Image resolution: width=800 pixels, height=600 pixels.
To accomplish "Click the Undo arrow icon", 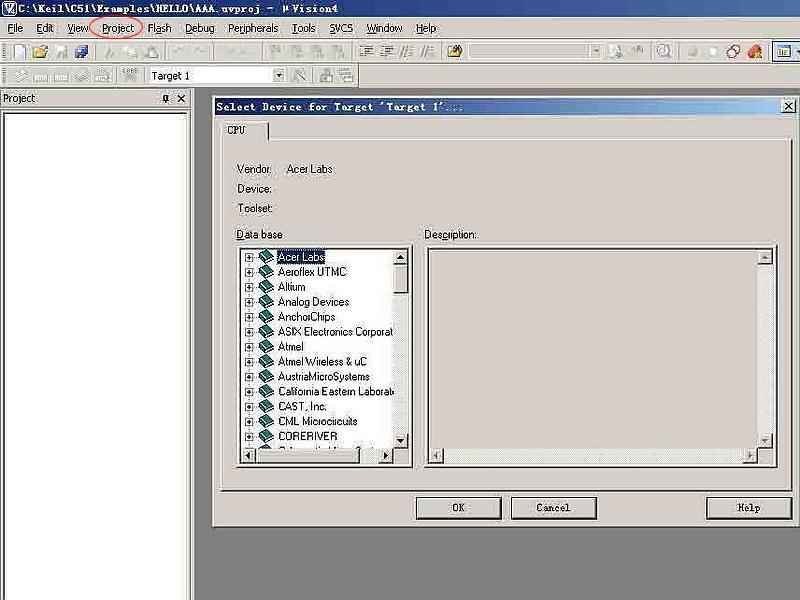I will click(179, 51).
